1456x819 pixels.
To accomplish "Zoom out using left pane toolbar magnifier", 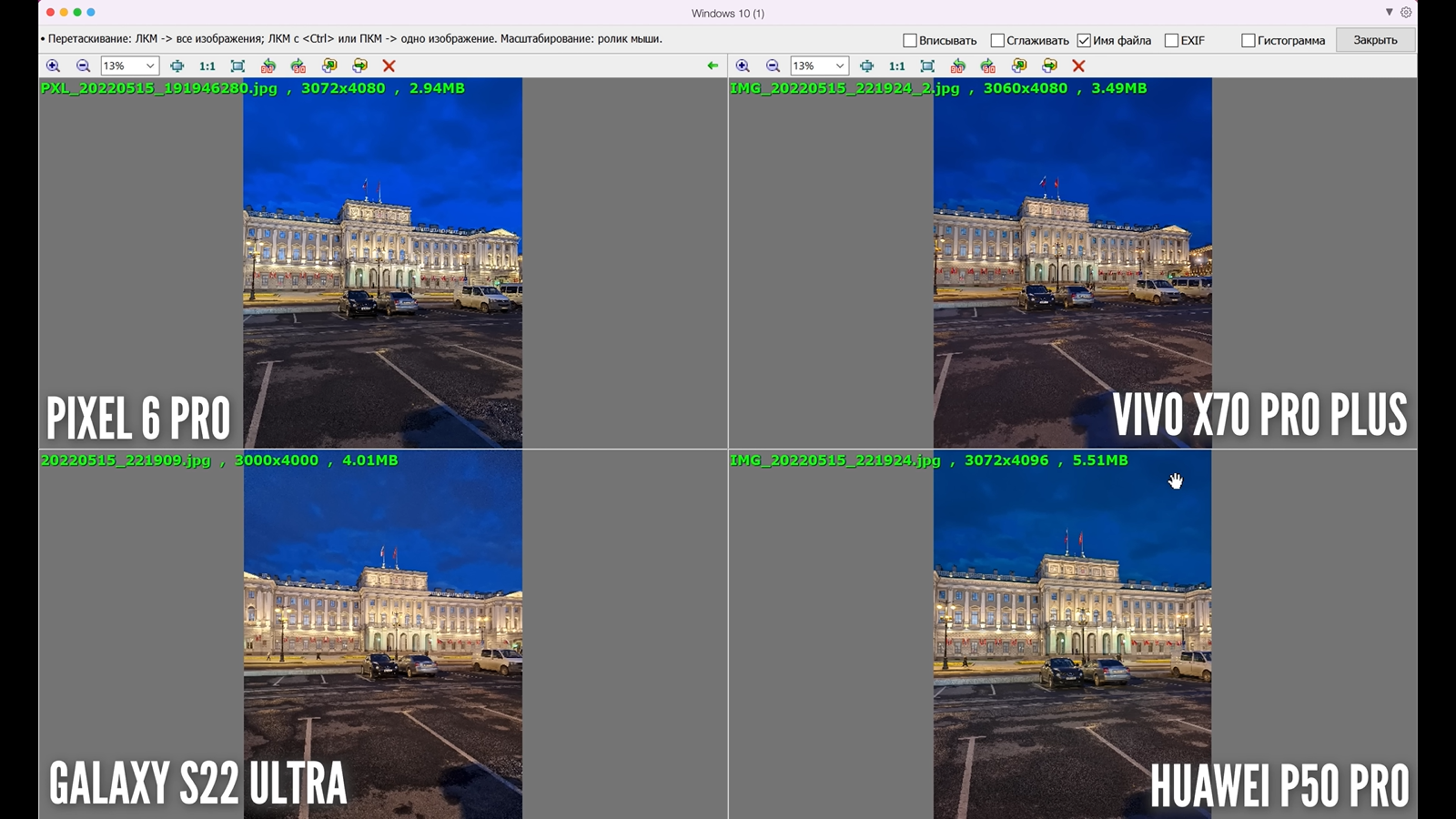I will (x=83, y=66).
